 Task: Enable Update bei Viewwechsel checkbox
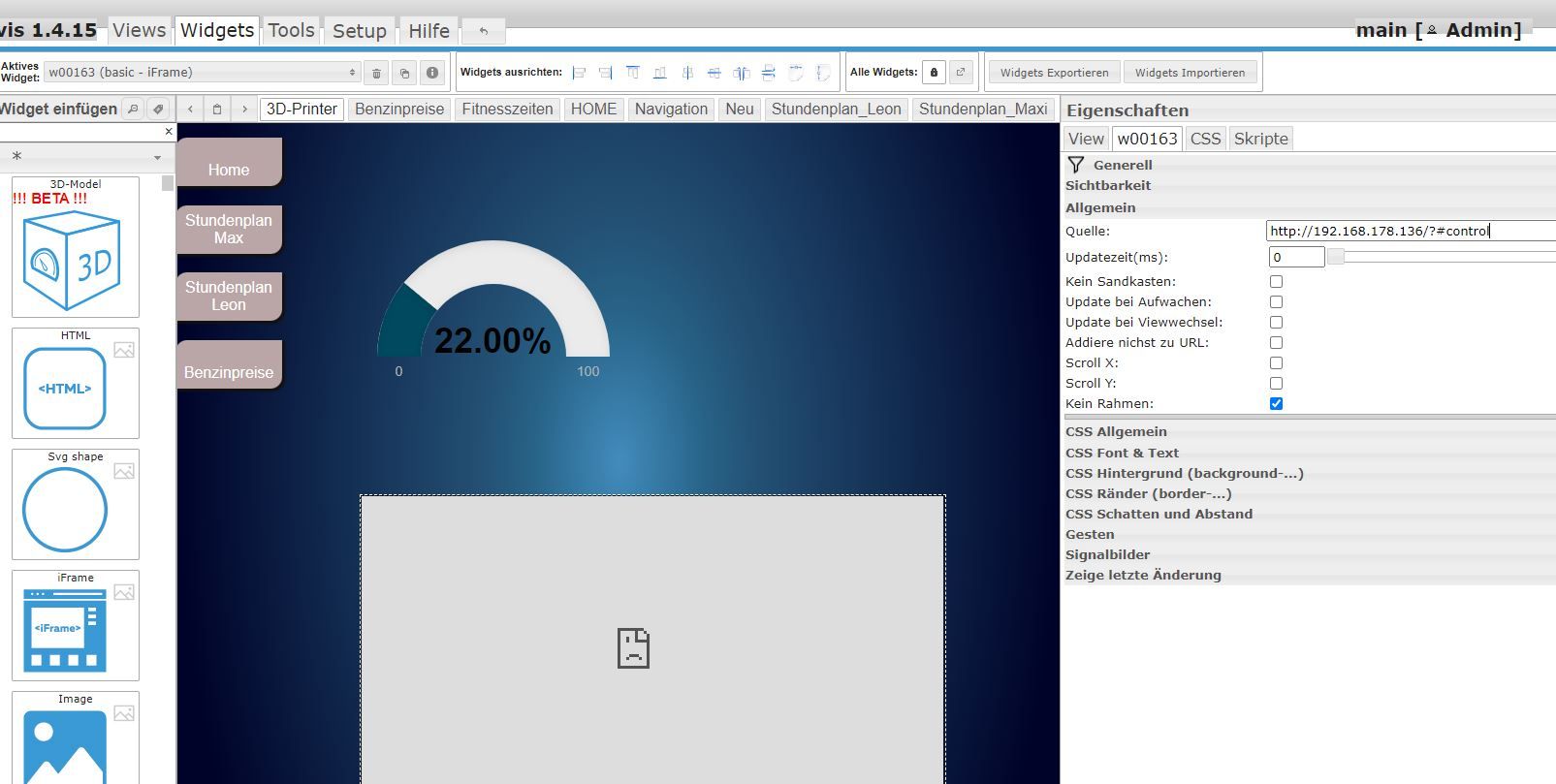coord(1276,323)
